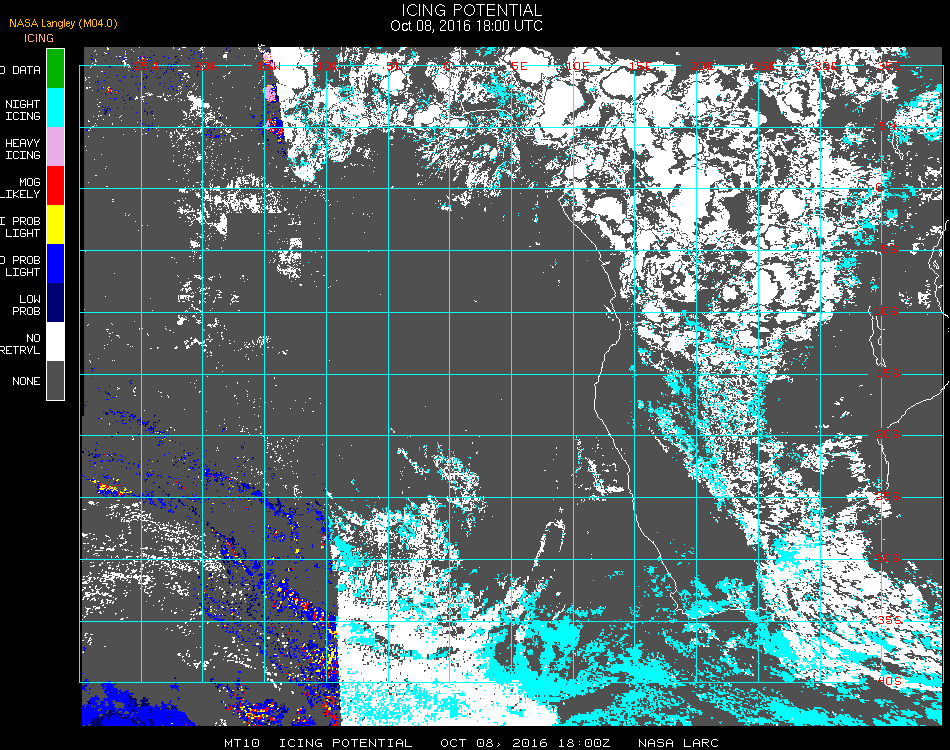Click the dark navy LOW PROB swatch
Image resolution: width=950 pixels, height=750 pixels.
click(55, 302)
